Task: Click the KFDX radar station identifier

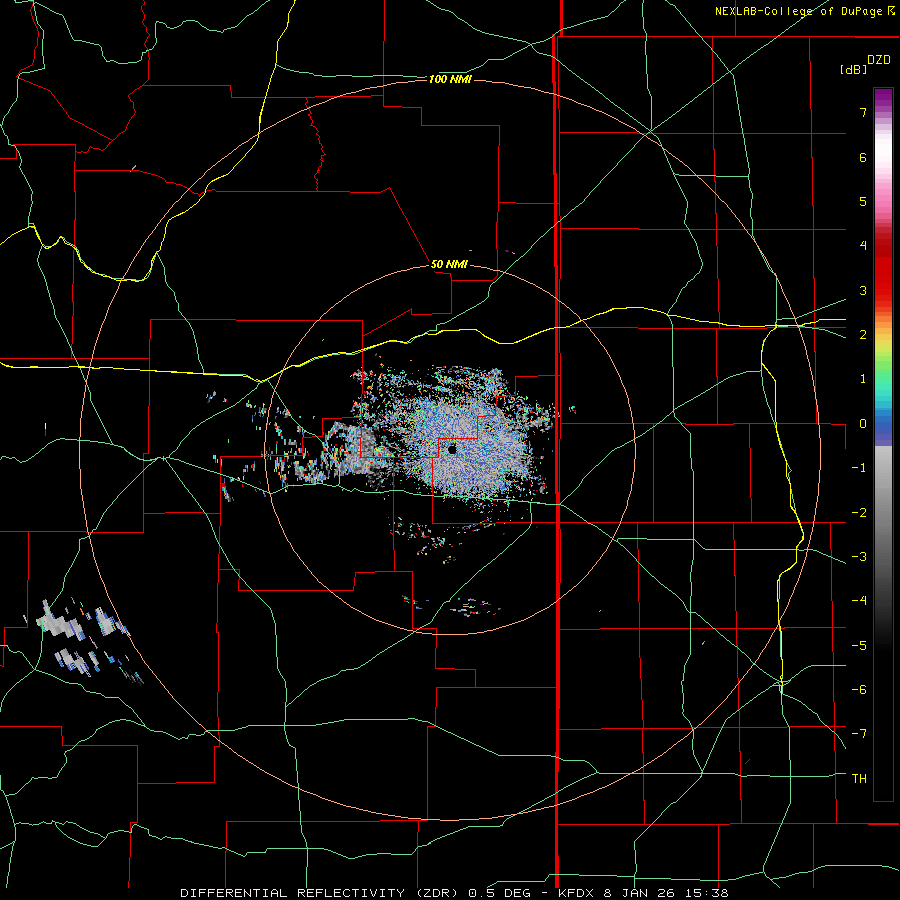Action: (577, 893)
